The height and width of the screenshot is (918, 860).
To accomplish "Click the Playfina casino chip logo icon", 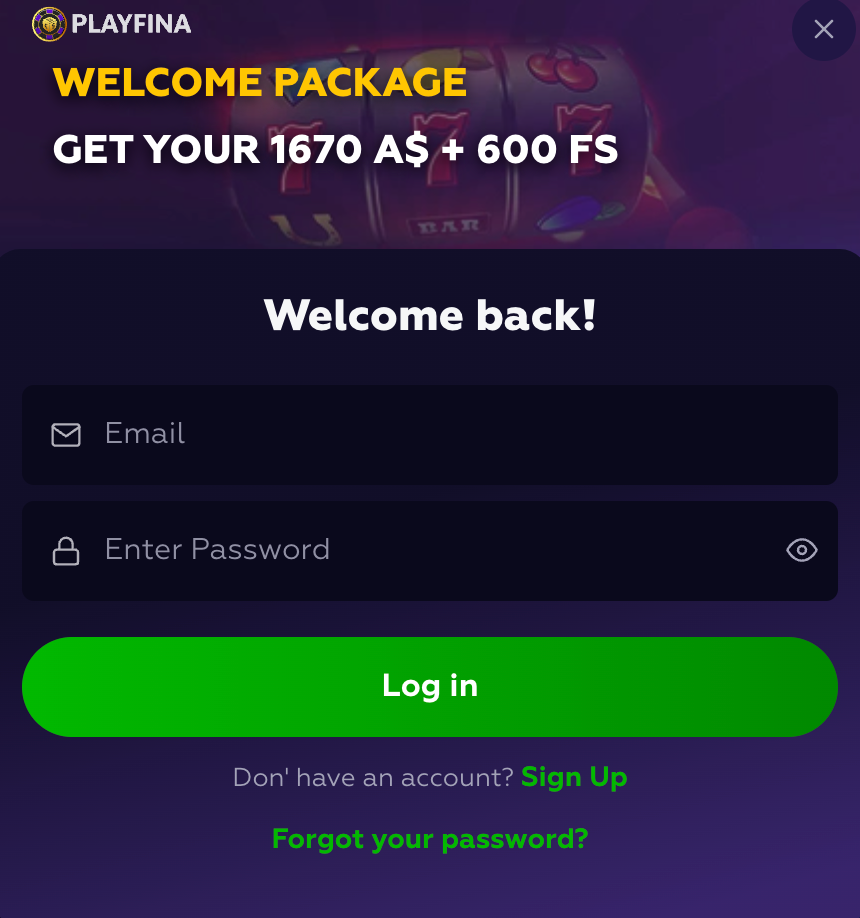I will [49, 24].
